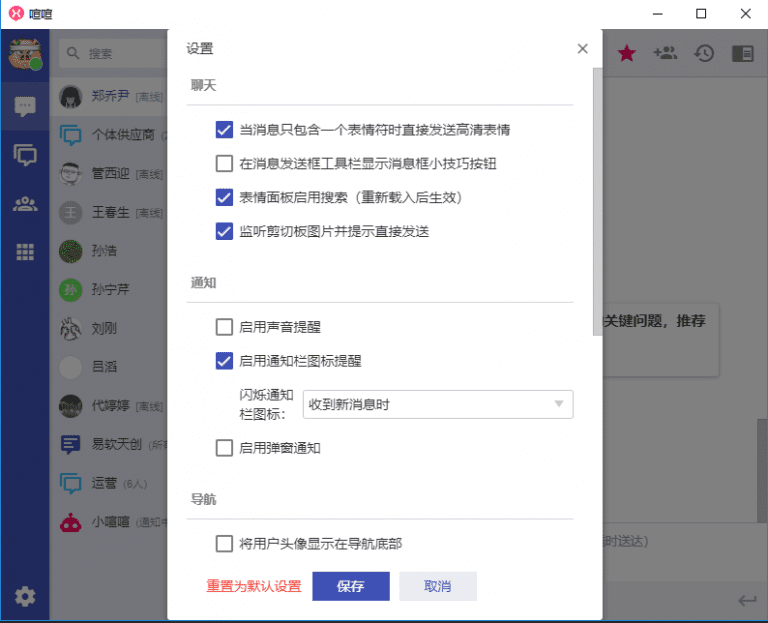The image size is (768, 623).
Task: Open the chat messages navigation icon
Action: coord(25,106)
